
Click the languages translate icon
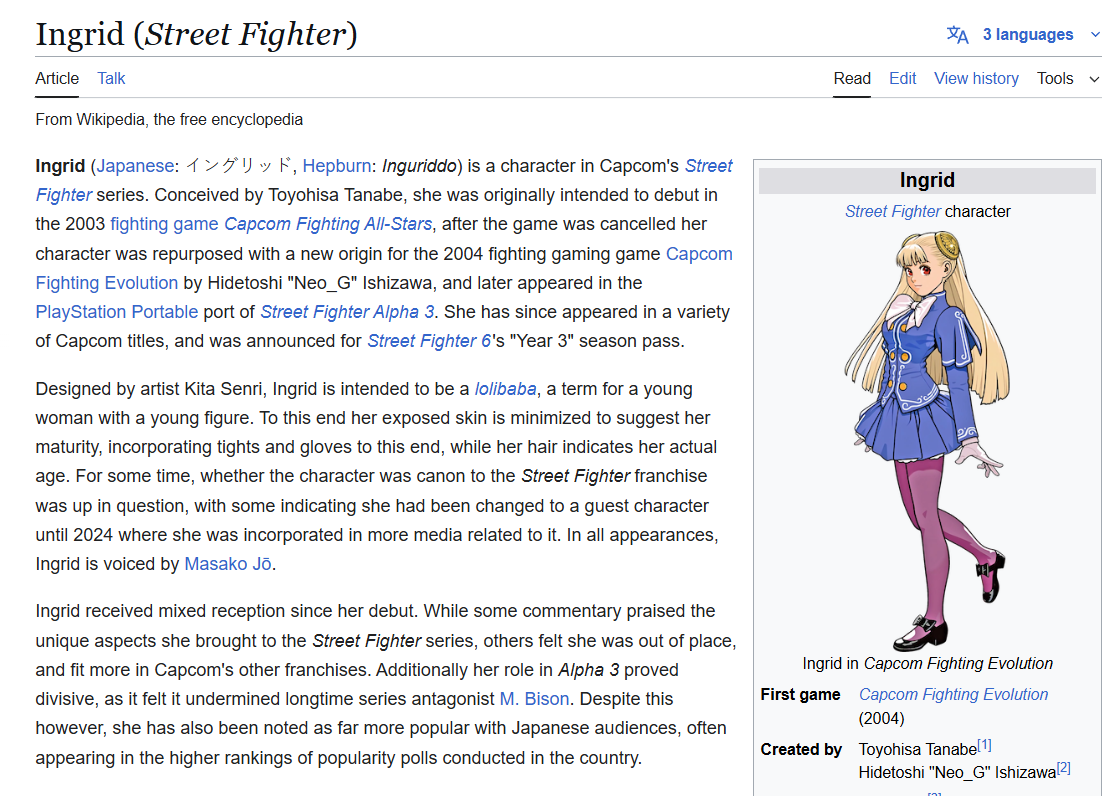click(x=957, y=34)
